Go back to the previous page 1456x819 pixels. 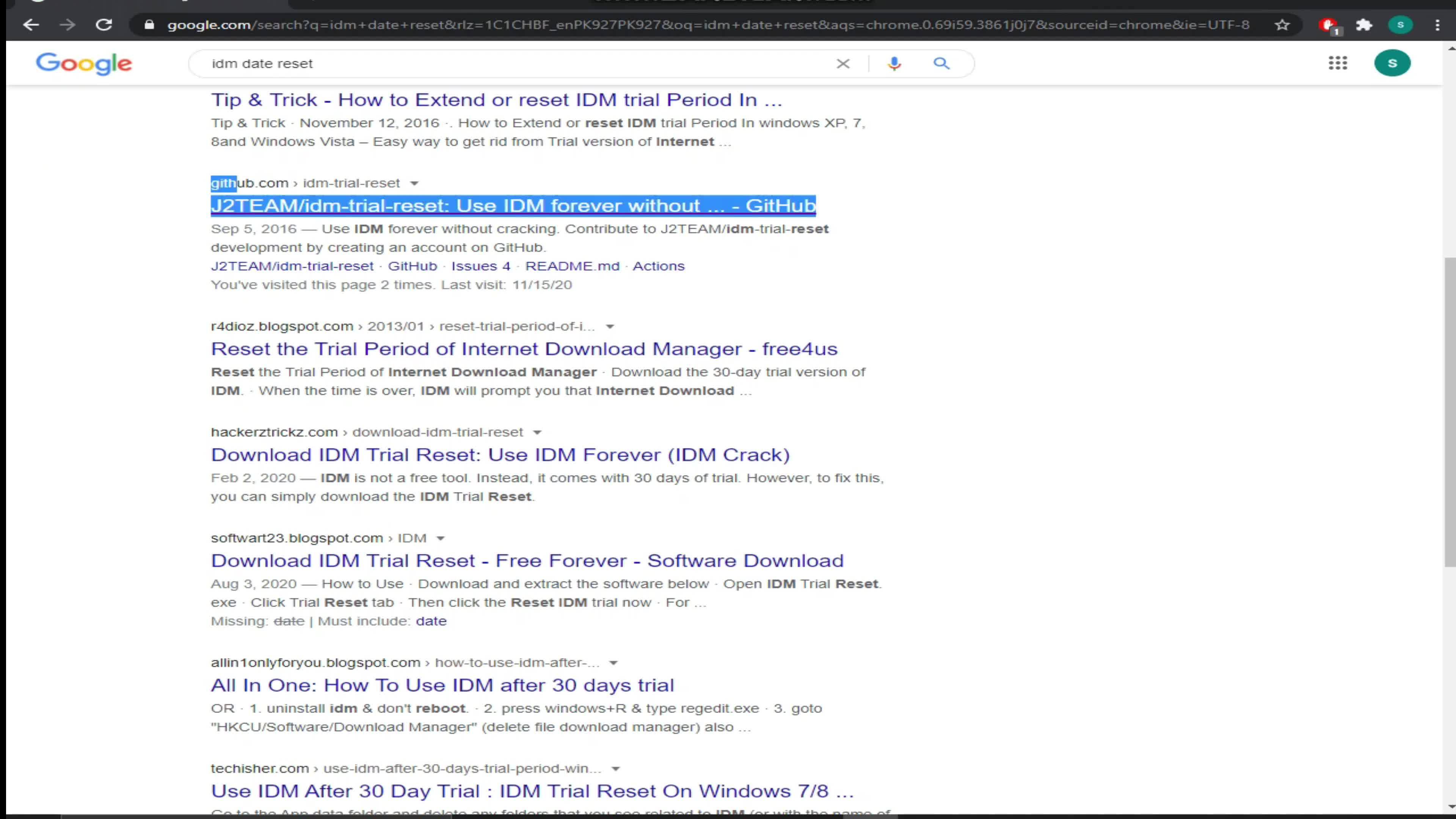pos(31,25)
